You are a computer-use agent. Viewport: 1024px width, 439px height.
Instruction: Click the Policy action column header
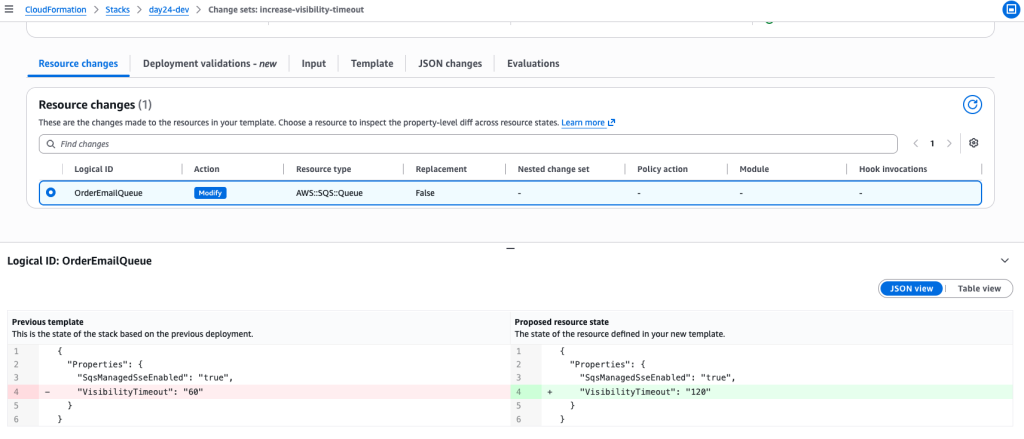[x=663, y=169]
